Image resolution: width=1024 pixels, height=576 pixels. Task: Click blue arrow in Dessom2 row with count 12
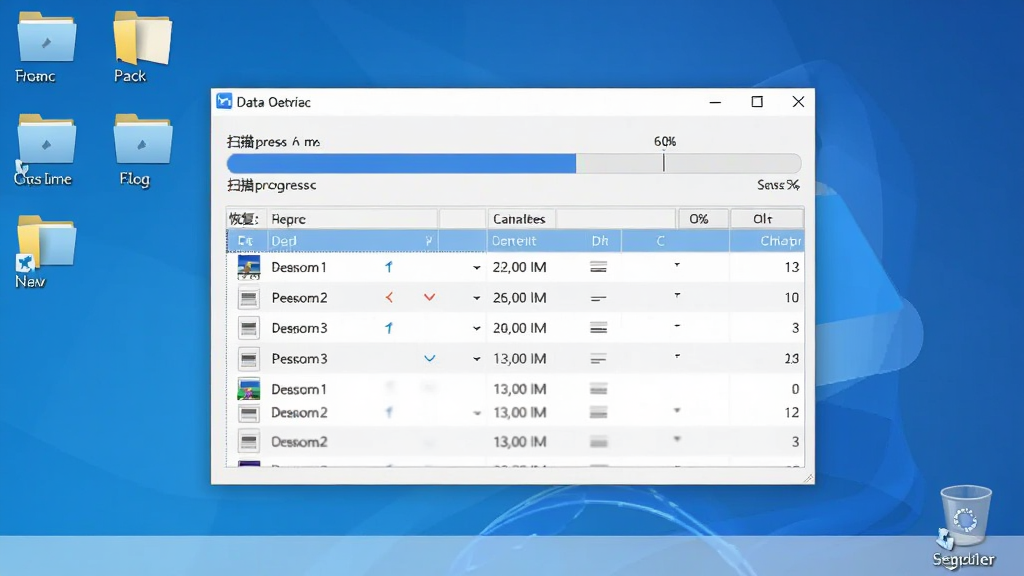[x=389, y=413]
